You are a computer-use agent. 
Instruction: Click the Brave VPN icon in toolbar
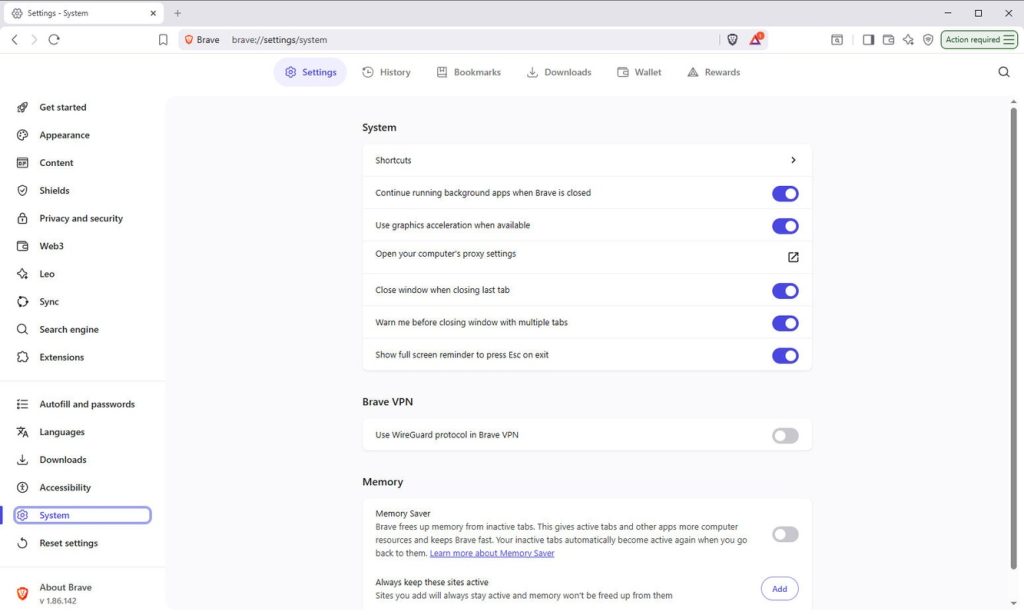[x=928, y=40]
